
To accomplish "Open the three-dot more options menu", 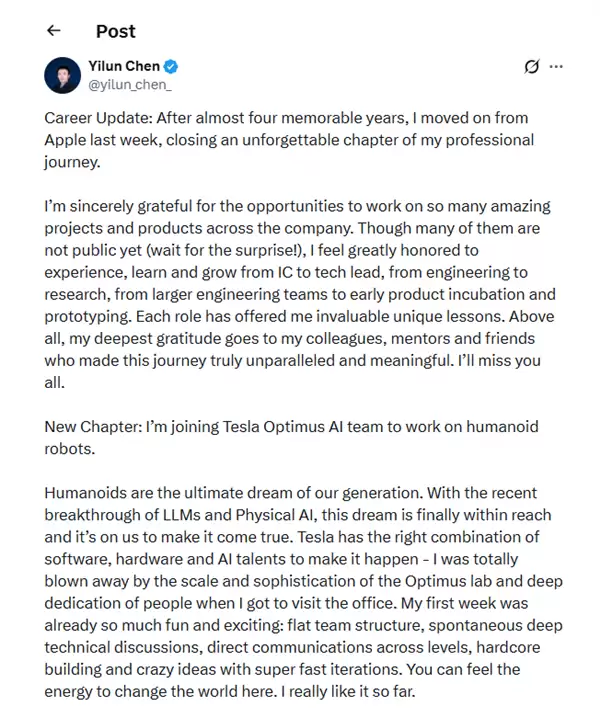I will pyautogui.click(x=557, y=67).
